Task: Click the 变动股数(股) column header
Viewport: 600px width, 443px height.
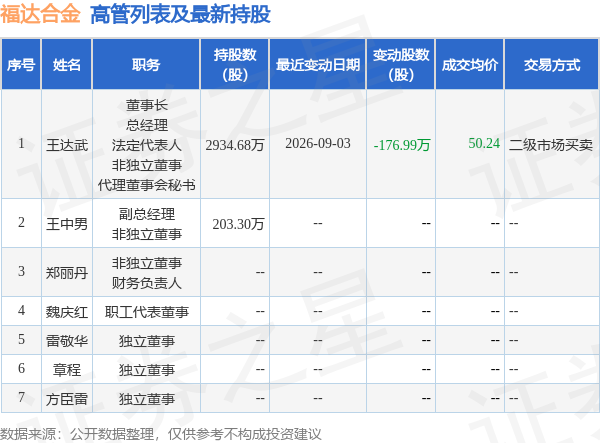Action: [401, 65]
